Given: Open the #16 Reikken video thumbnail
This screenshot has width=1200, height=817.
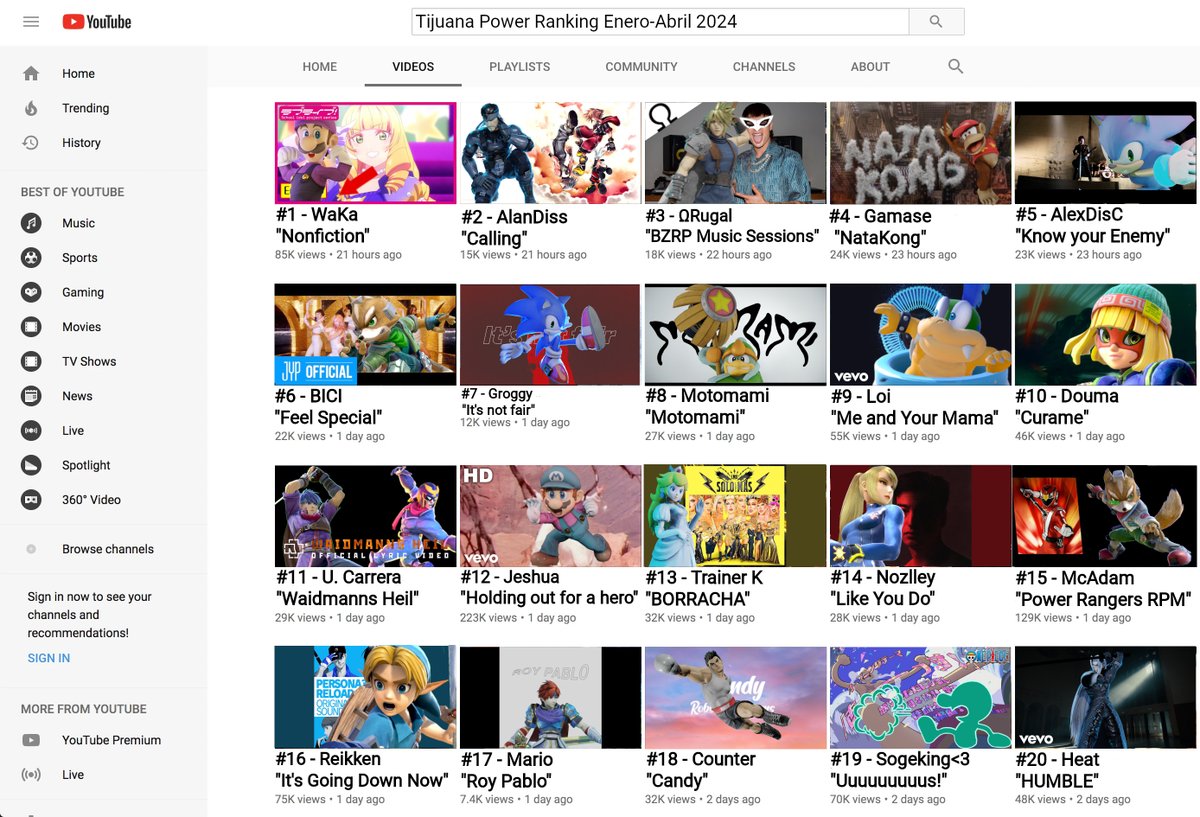Looking at the screenshot, I should coord(366,697).
